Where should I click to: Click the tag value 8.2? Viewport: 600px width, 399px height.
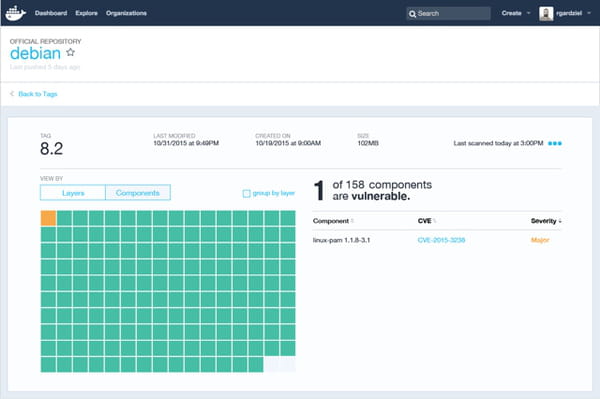(x=51, y=148)
